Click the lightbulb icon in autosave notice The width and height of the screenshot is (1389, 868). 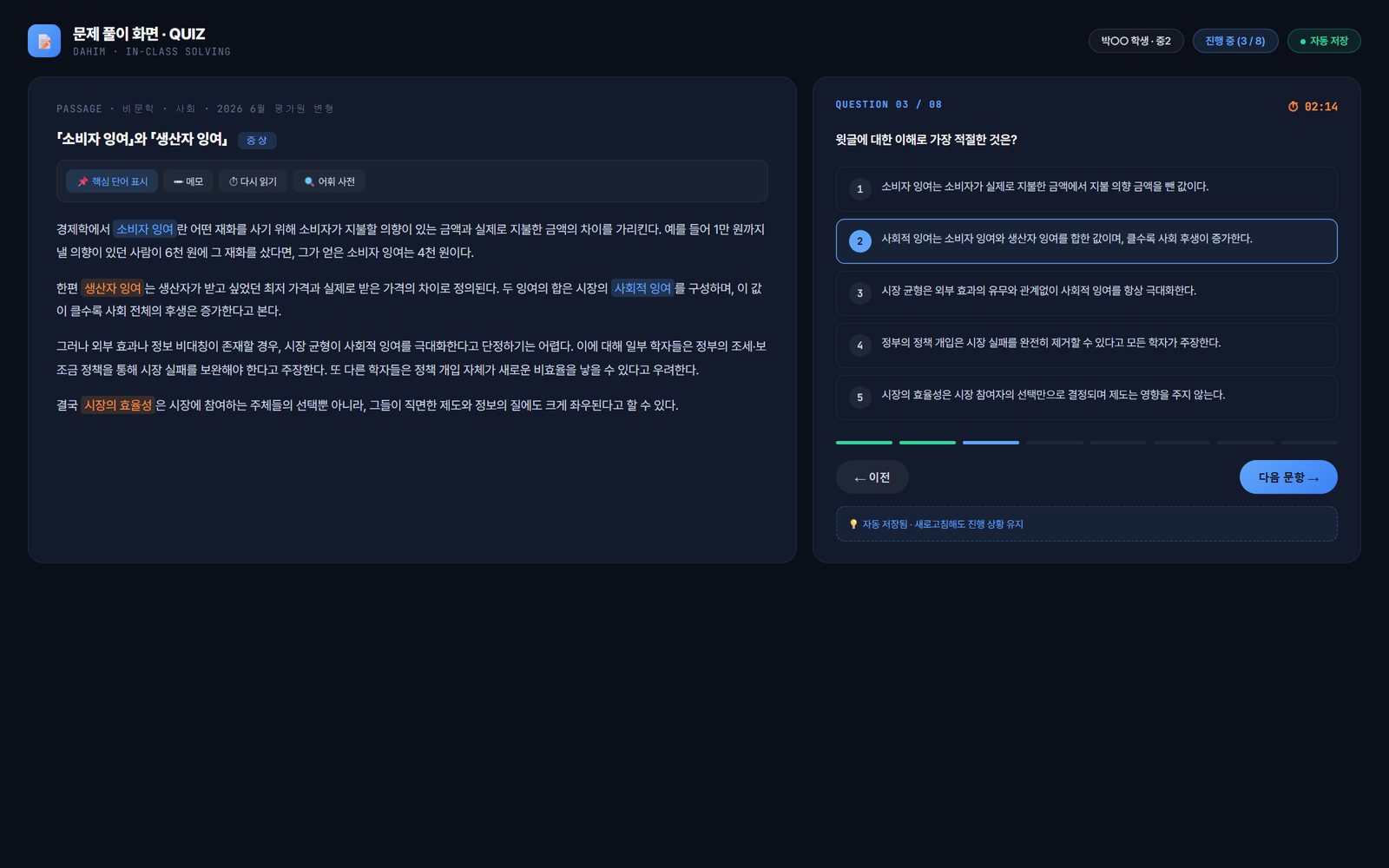point(853,524)
